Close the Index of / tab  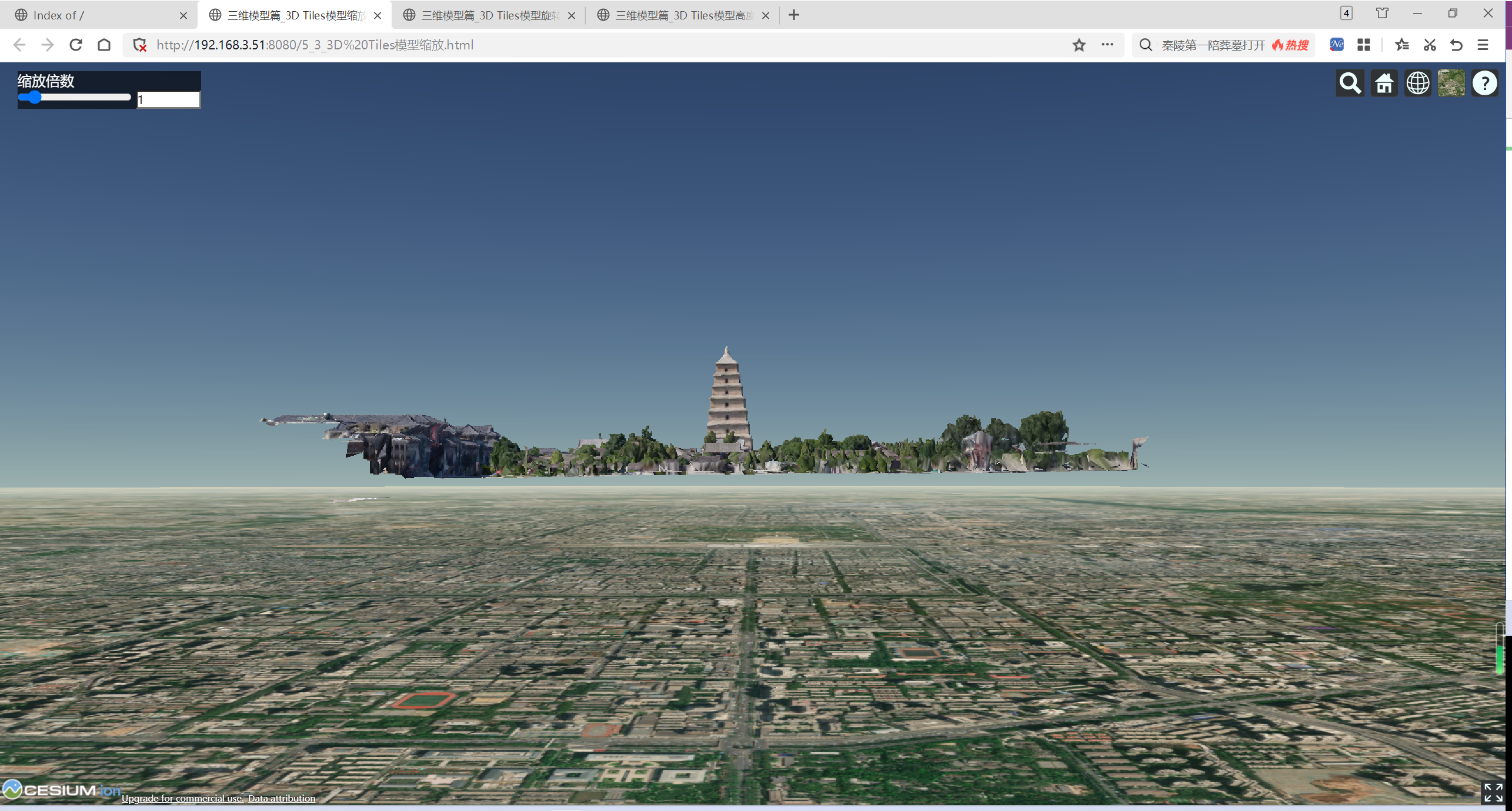point(183,16)
